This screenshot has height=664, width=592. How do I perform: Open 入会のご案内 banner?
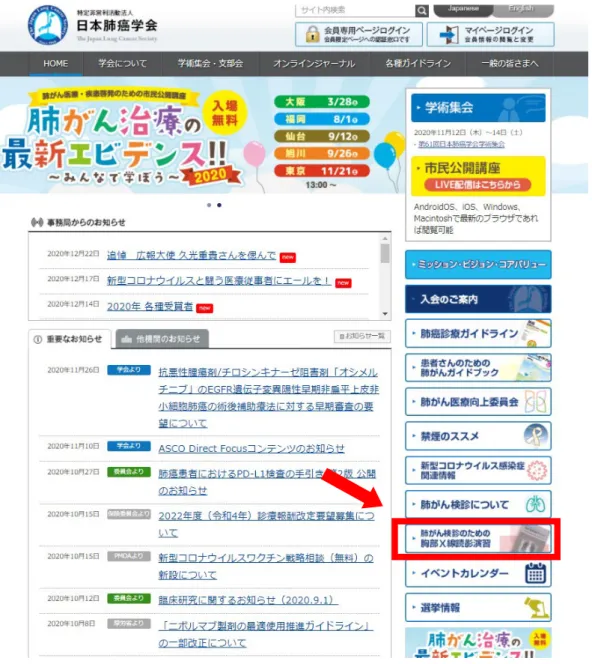click(x=478, y=299)
